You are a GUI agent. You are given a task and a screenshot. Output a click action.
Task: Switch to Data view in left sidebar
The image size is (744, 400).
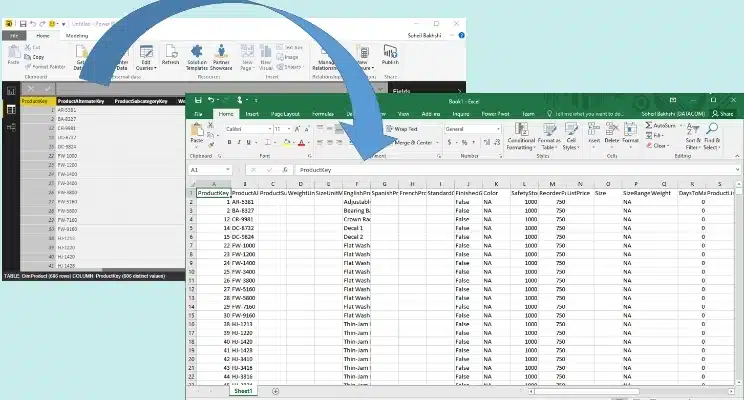pos(11,107)
